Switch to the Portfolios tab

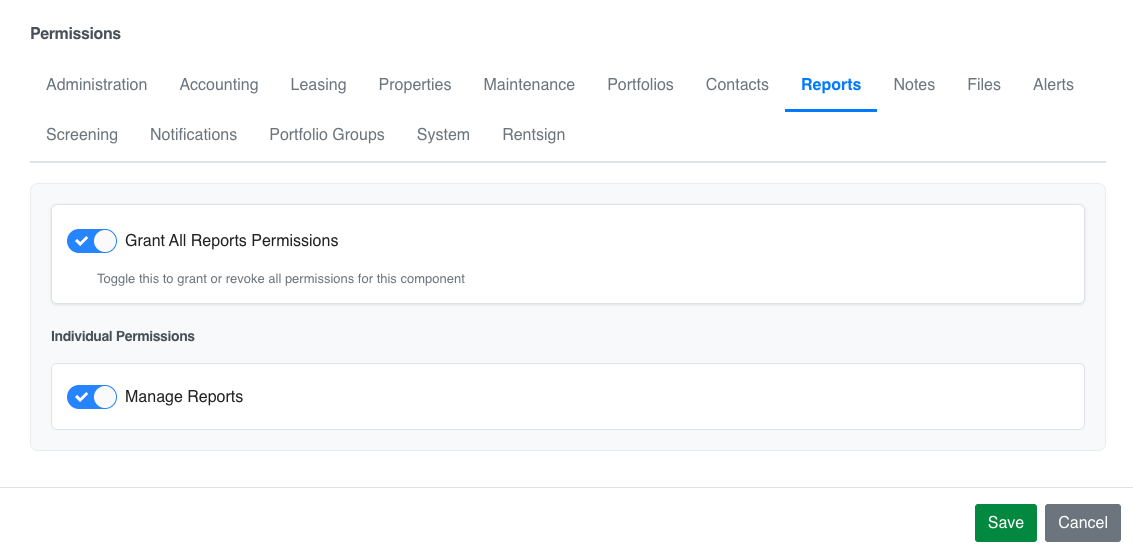point(640,85)
